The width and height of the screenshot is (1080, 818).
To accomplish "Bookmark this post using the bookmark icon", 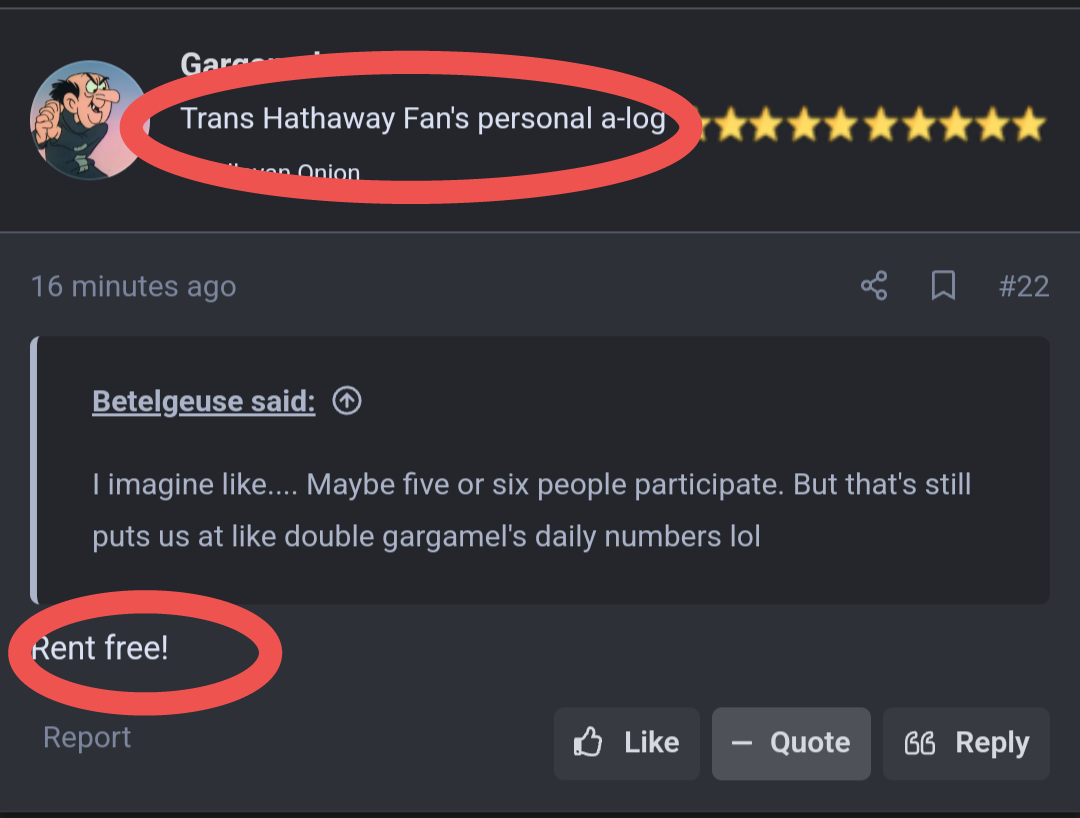I will (942, 286).
